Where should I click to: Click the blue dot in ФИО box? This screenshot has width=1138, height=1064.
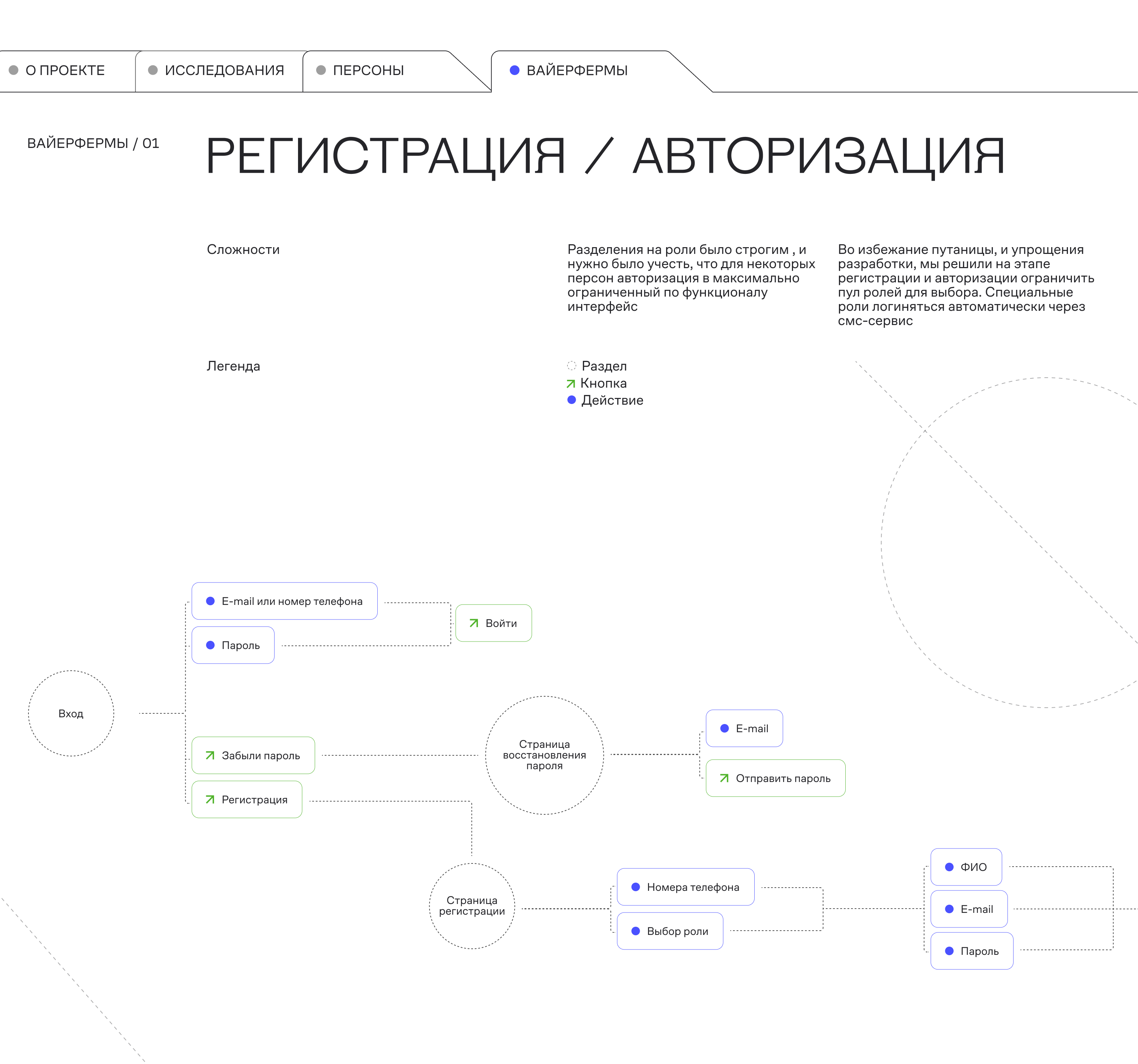coord(949,867)
